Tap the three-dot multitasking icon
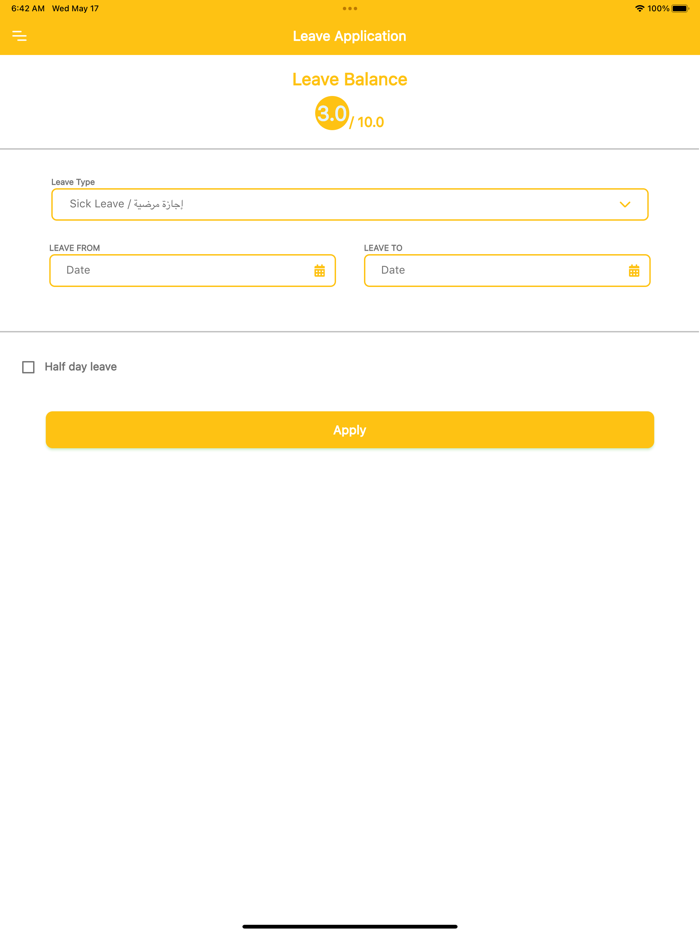Viewport: 700px width, 934px height. [x=350, y=9]
